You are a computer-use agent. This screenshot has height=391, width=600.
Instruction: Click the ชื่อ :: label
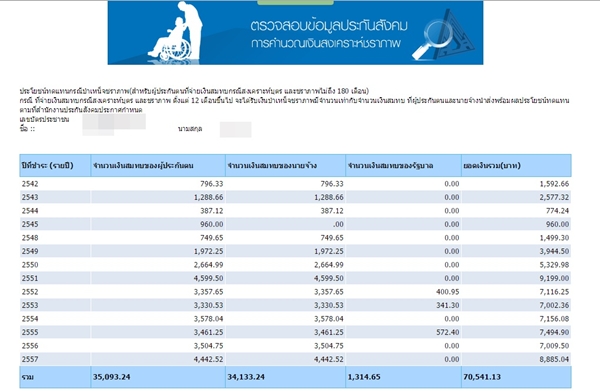point(27,129)
